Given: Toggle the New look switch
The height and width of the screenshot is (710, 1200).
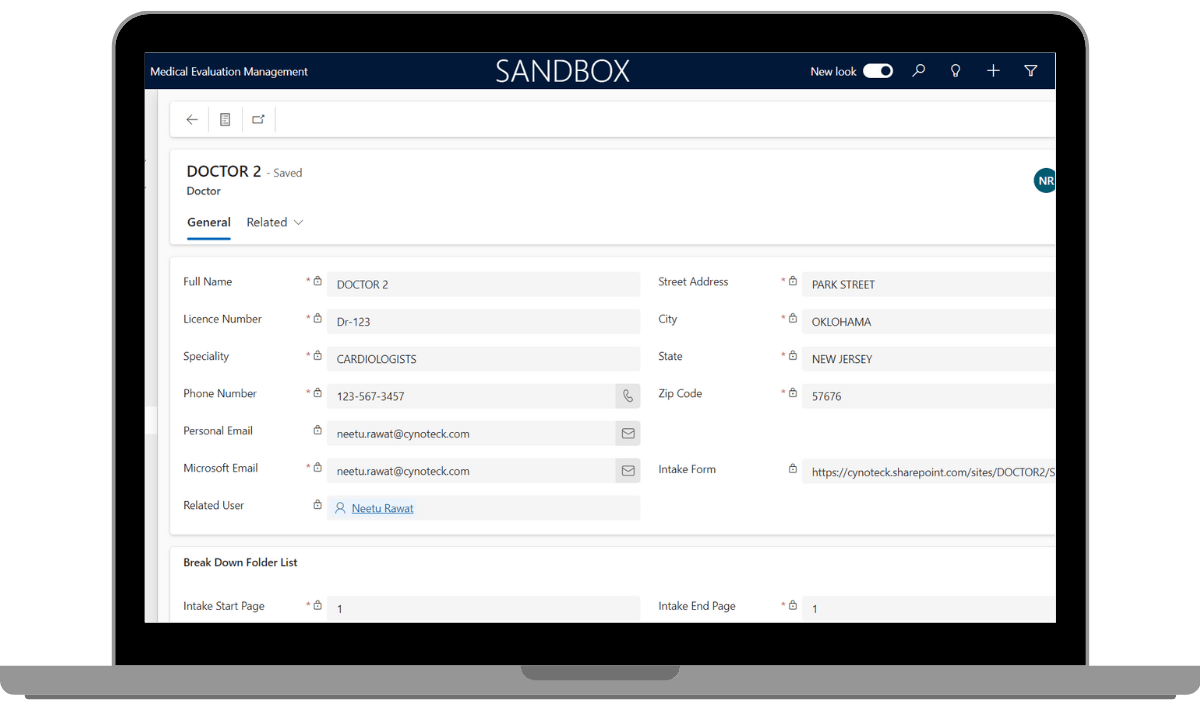Looking at the screenshot, I should point(878,71).
